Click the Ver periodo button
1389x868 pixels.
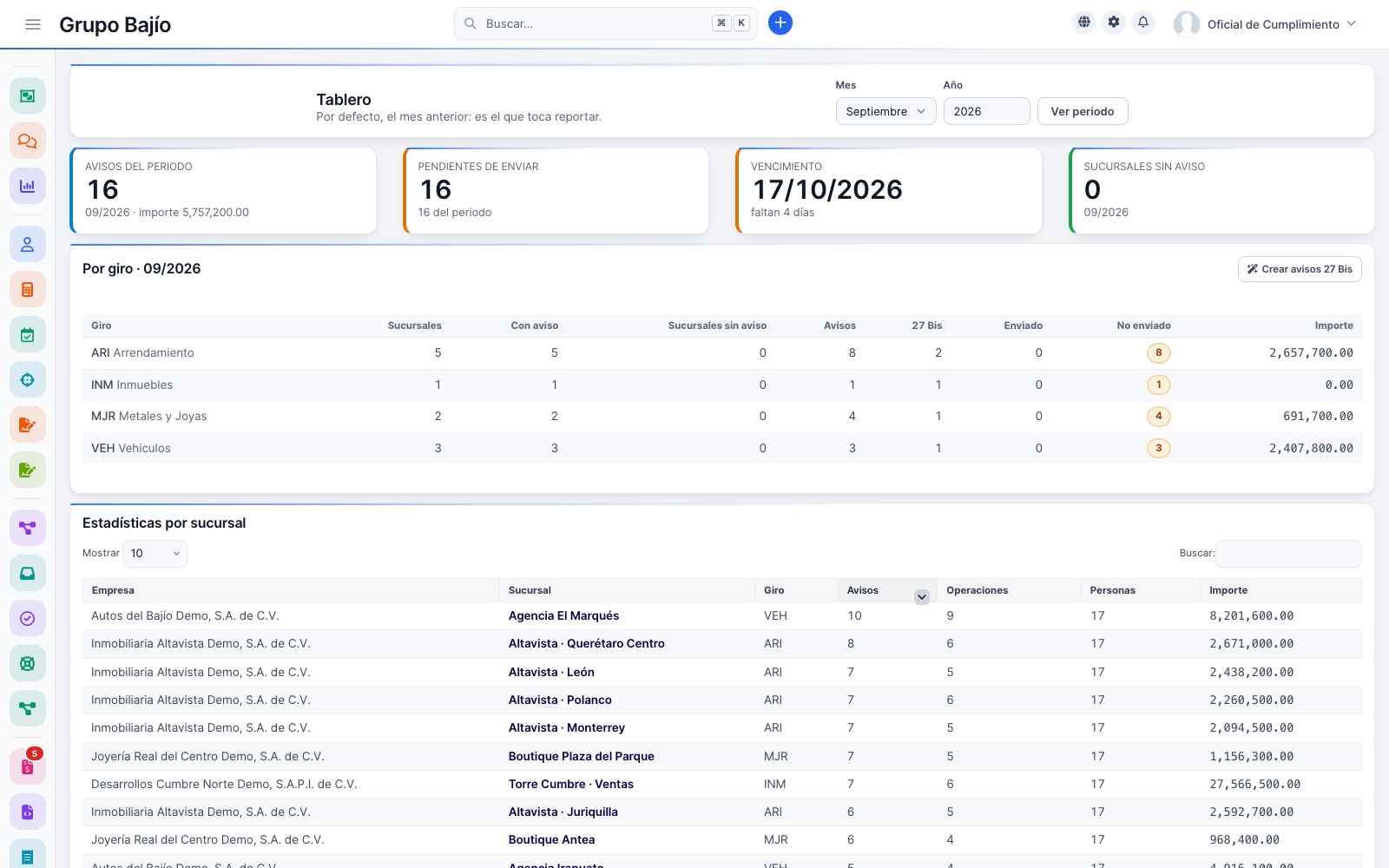coord(1083,111)
